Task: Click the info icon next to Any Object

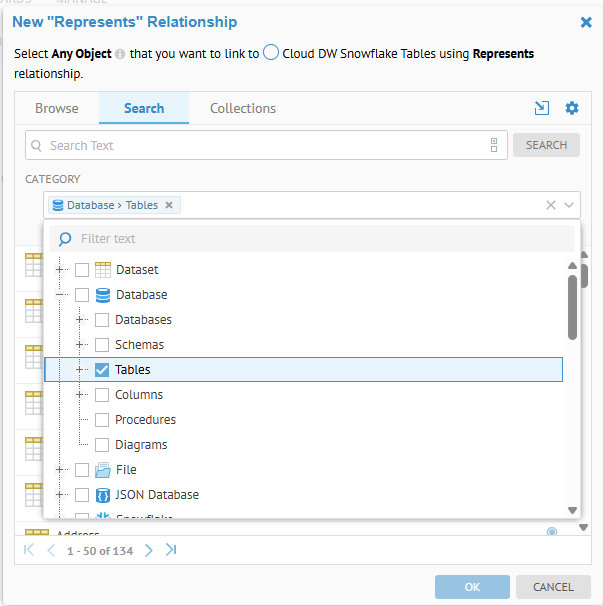Action: point(120,54)
